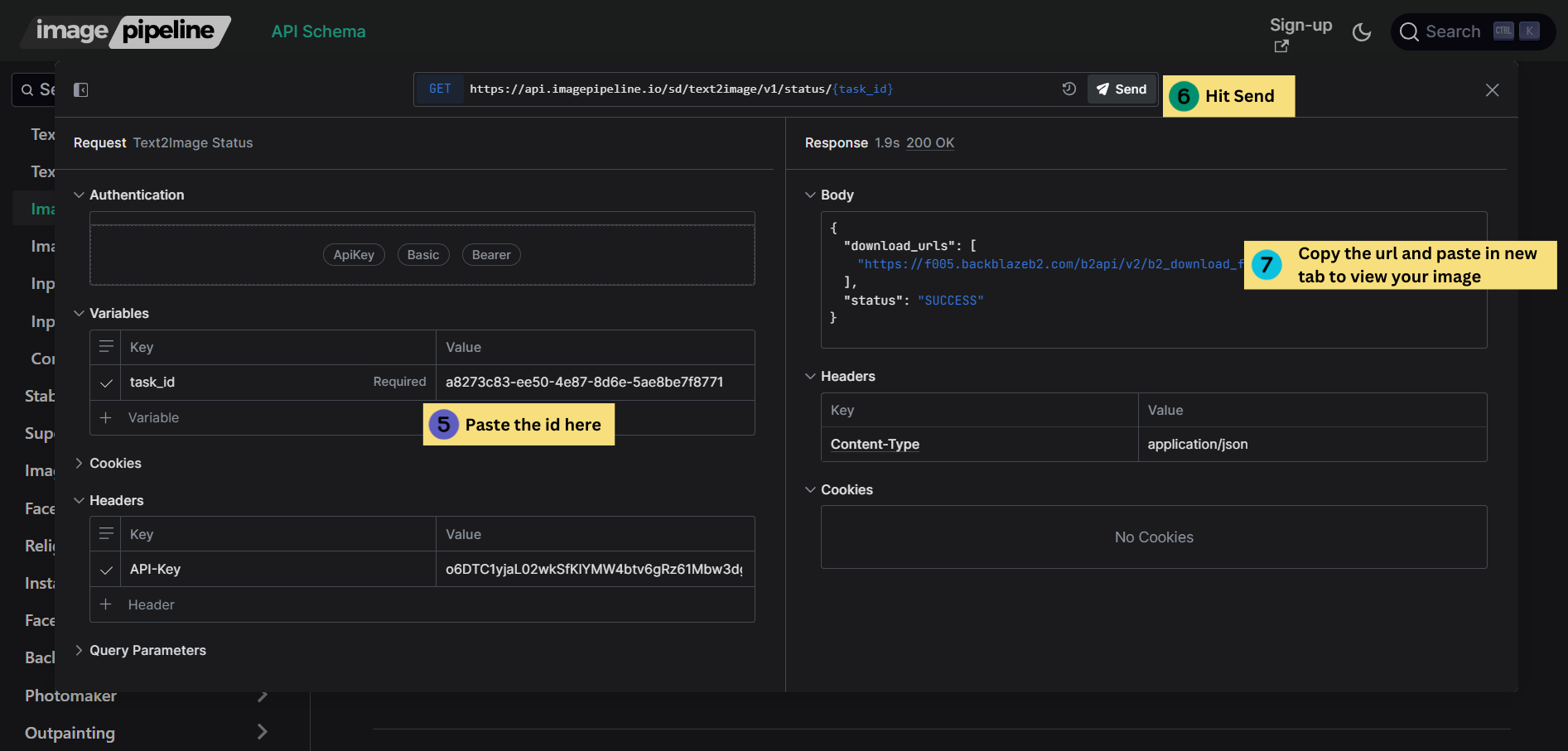Viewport: 1568px width, 751px height.
Task: Click the task_id value field
Action: 595,383
